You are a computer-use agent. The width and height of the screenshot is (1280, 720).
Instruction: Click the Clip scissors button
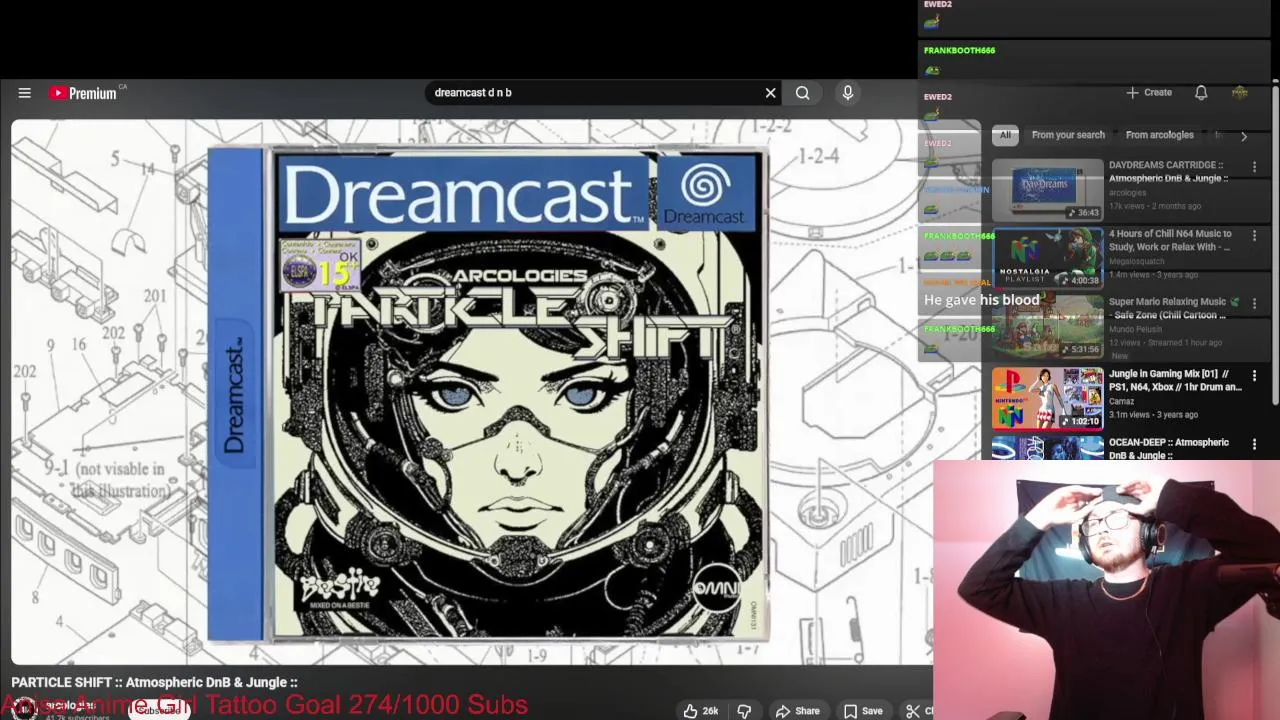click(x=918, y=711)
